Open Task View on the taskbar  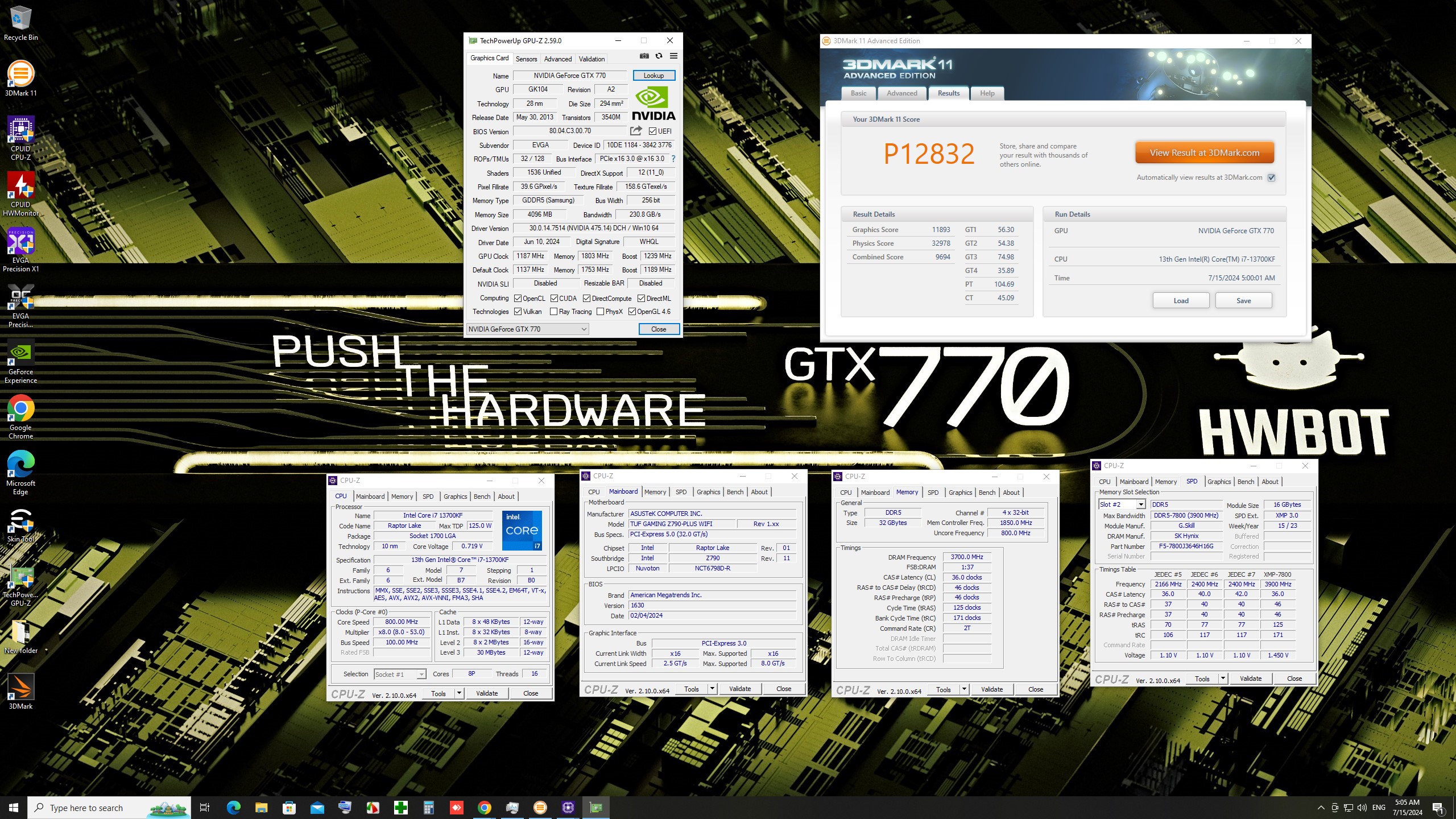click(205, 808)
